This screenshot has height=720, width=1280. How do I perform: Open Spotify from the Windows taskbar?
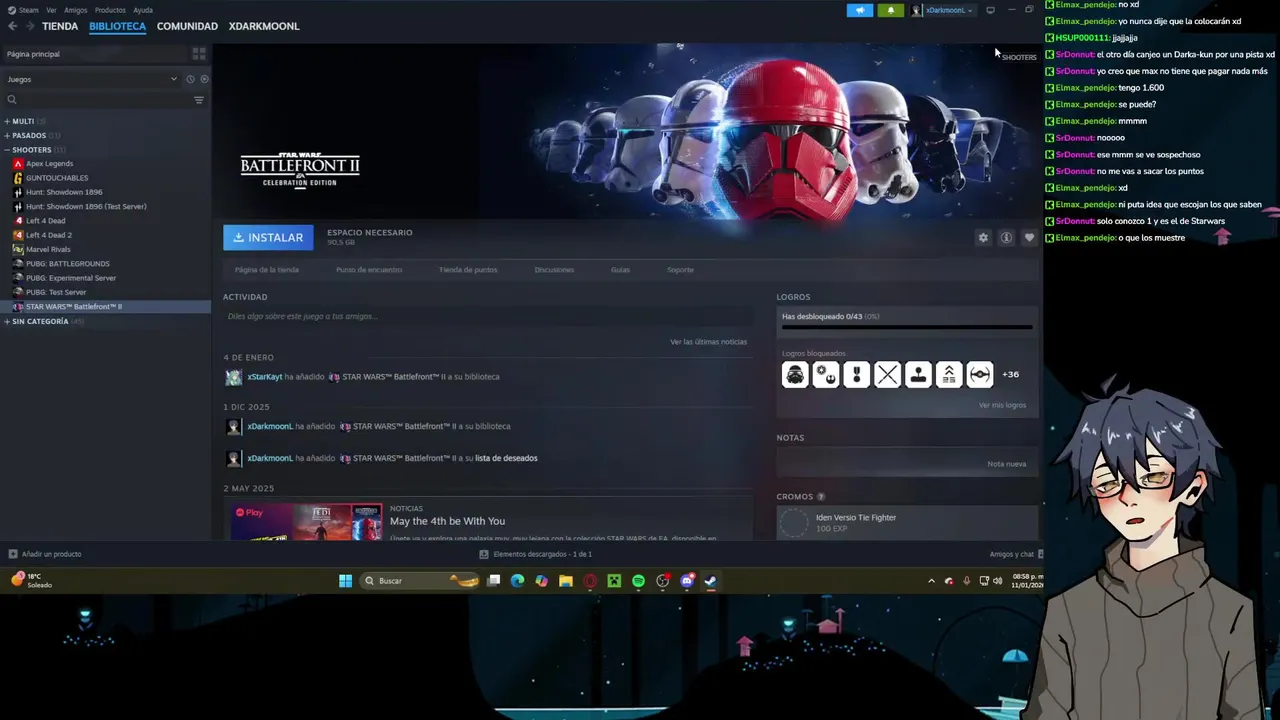pyautogui.click(x=638, y=581)
